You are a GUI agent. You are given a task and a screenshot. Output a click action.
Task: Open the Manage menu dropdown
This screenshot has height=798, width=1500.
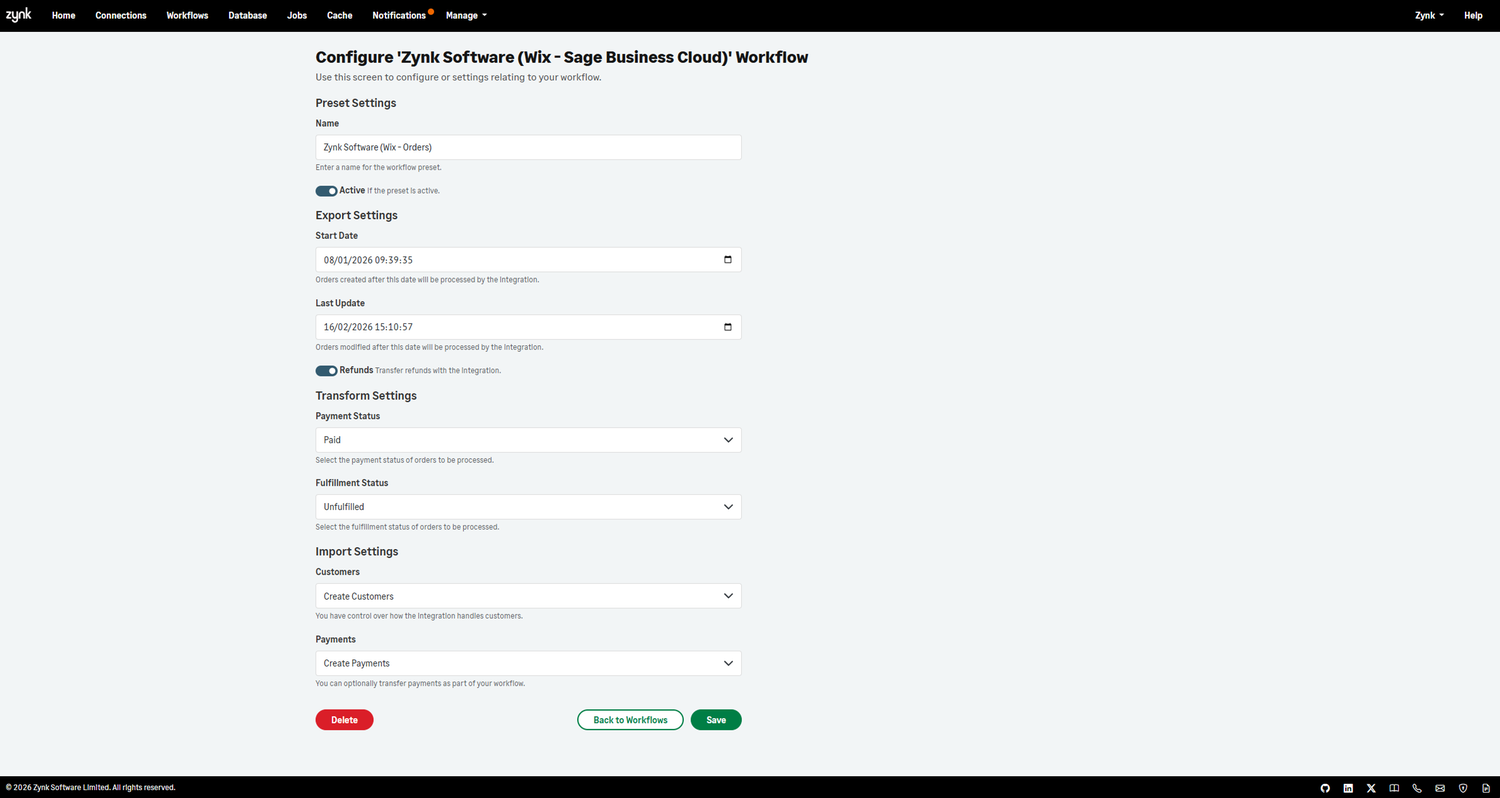click(465, 15)
